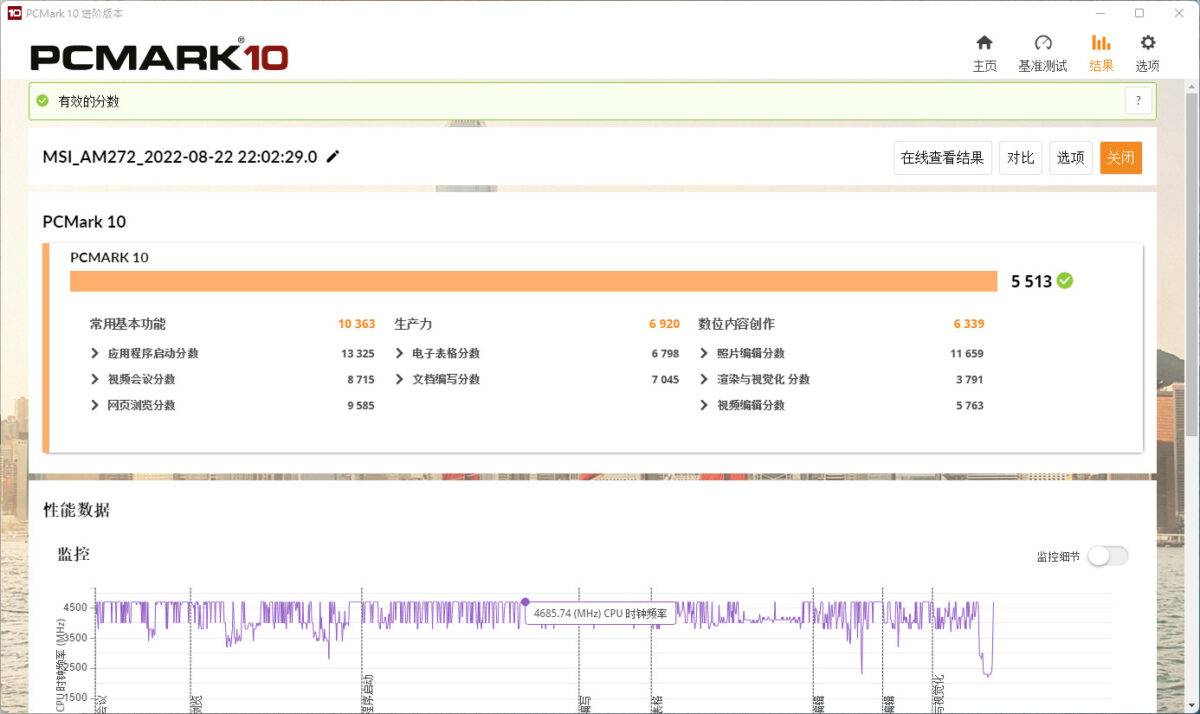This screenshot has height=714, width=1200.
Task: Click the 6 798 score value
Action: 665,353
